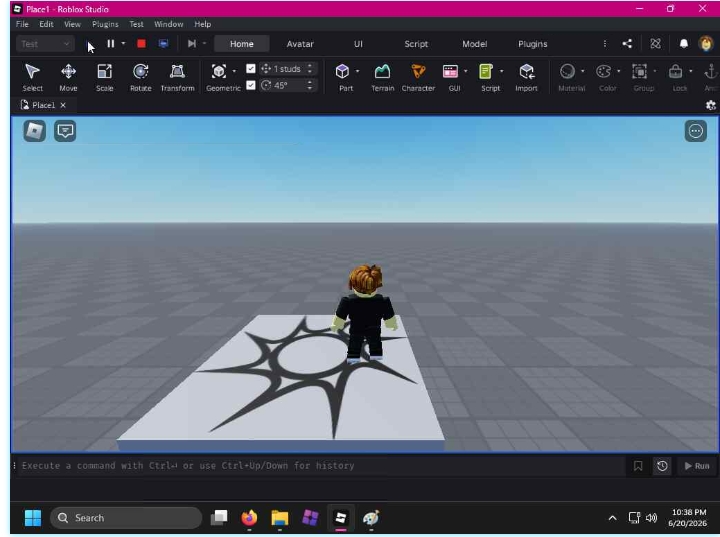Viewport: 720px width, 537px height.
Task: Open notifications bell
Action: (684, 44)
